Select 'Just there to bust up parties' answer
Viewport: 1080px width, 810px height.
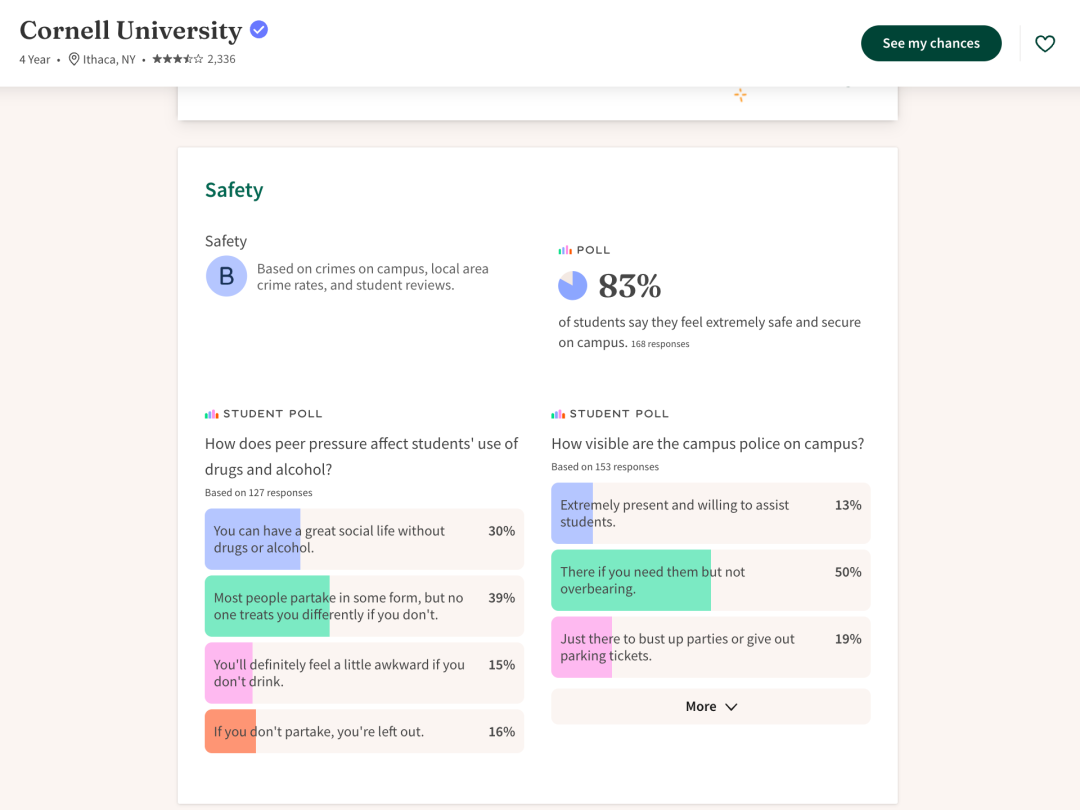pyautogui.click(x=711, y=647)
